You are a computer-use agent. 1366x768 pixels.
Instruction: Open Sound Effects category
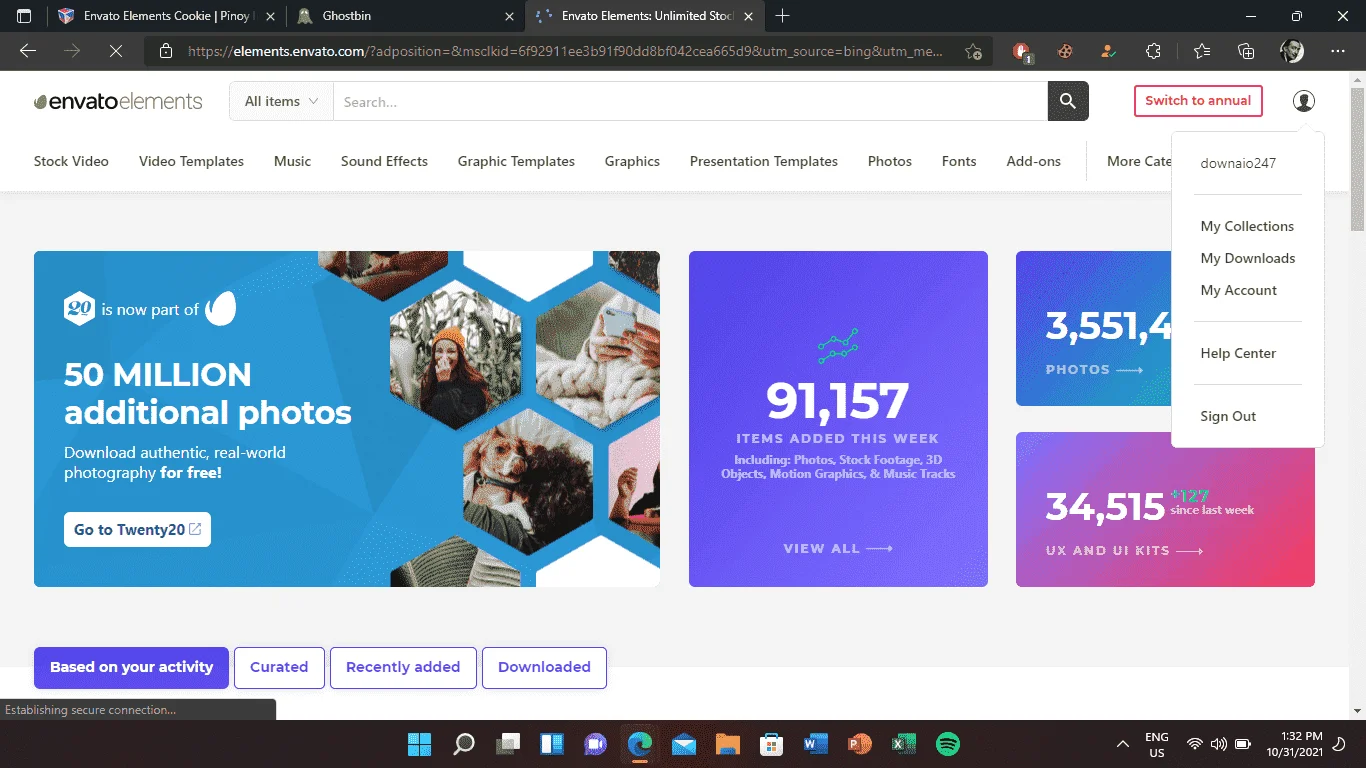tap(384, 161)
